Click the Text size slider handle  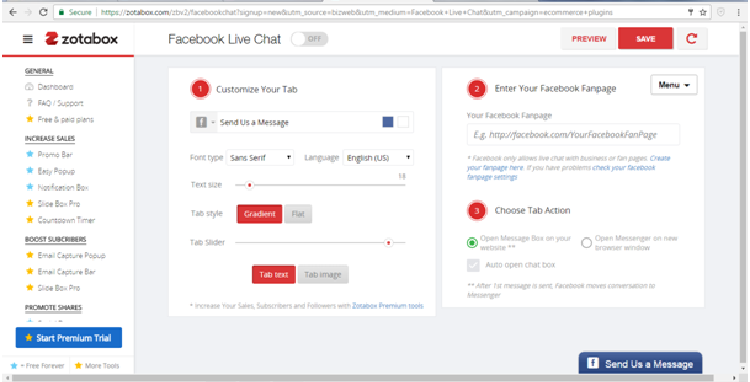point(249,185)
